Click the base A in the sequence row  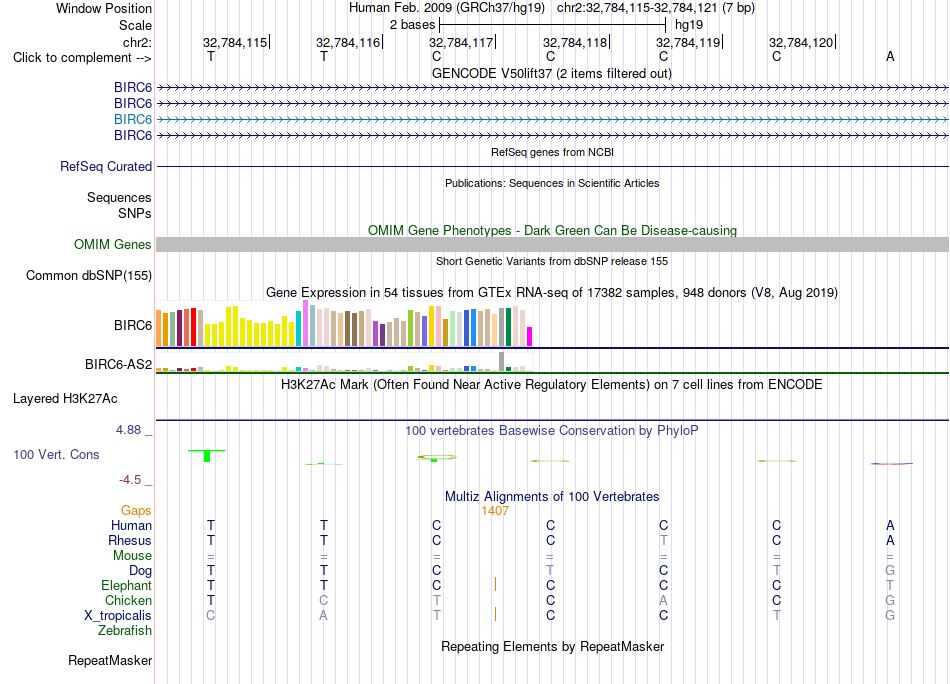pyautogui.click(x=890, y=56)
